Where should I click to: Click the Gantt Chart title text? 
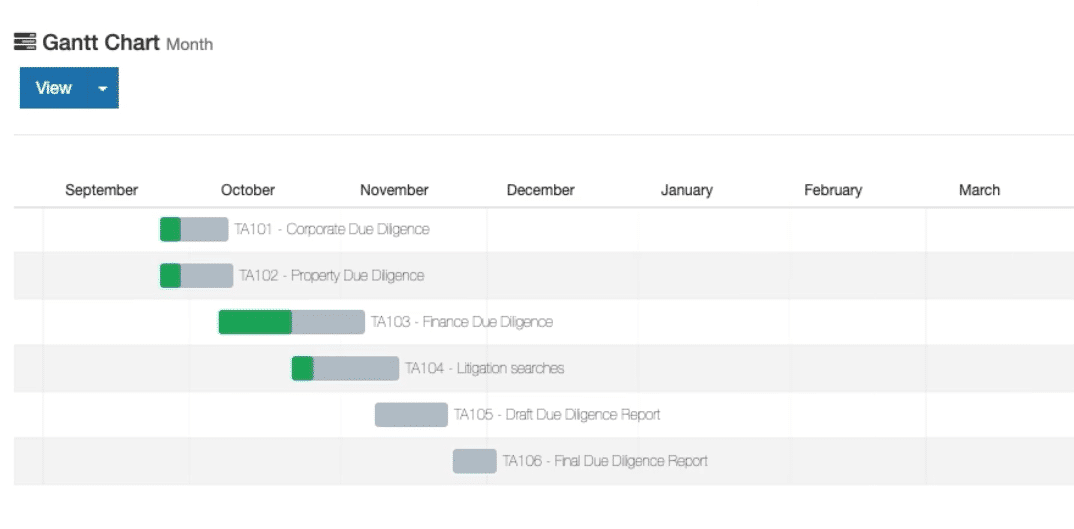[101, 43]
